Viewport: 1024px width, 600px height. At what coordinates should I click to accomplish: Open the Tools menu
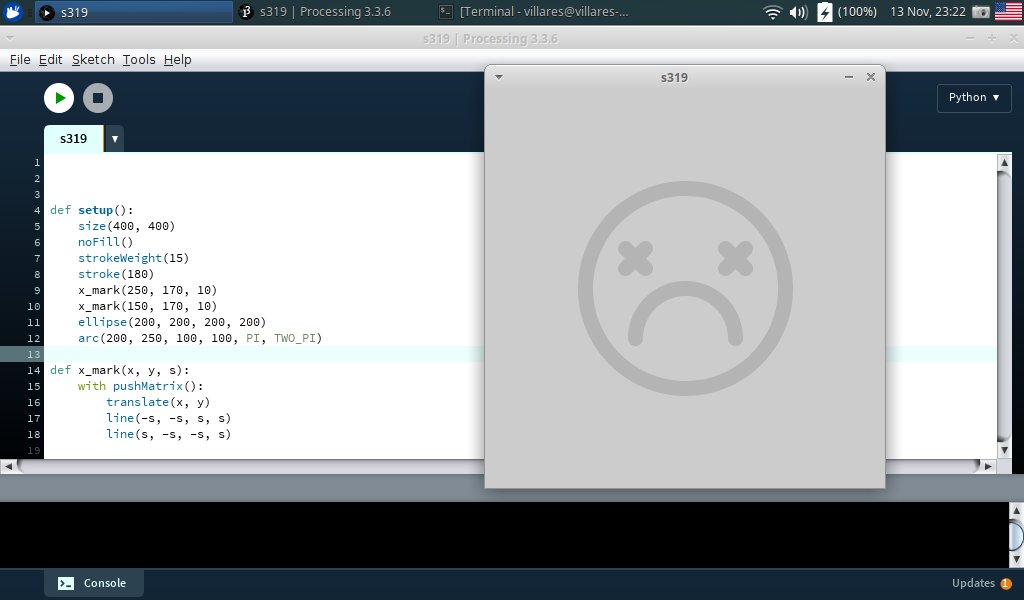[x=139, y=60]
